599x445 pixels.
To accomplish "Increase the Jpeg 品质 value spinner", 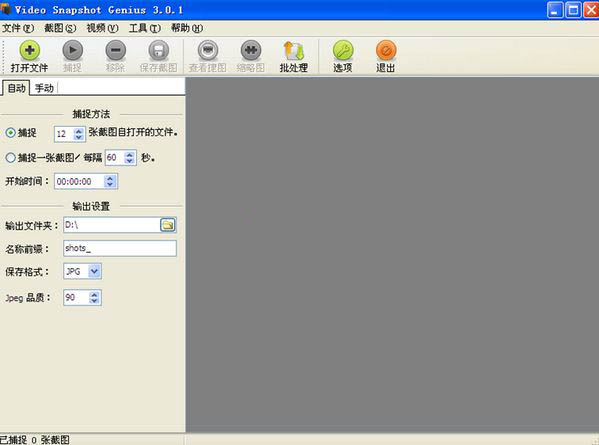I will pyautogui.click(x=94, y=294).
